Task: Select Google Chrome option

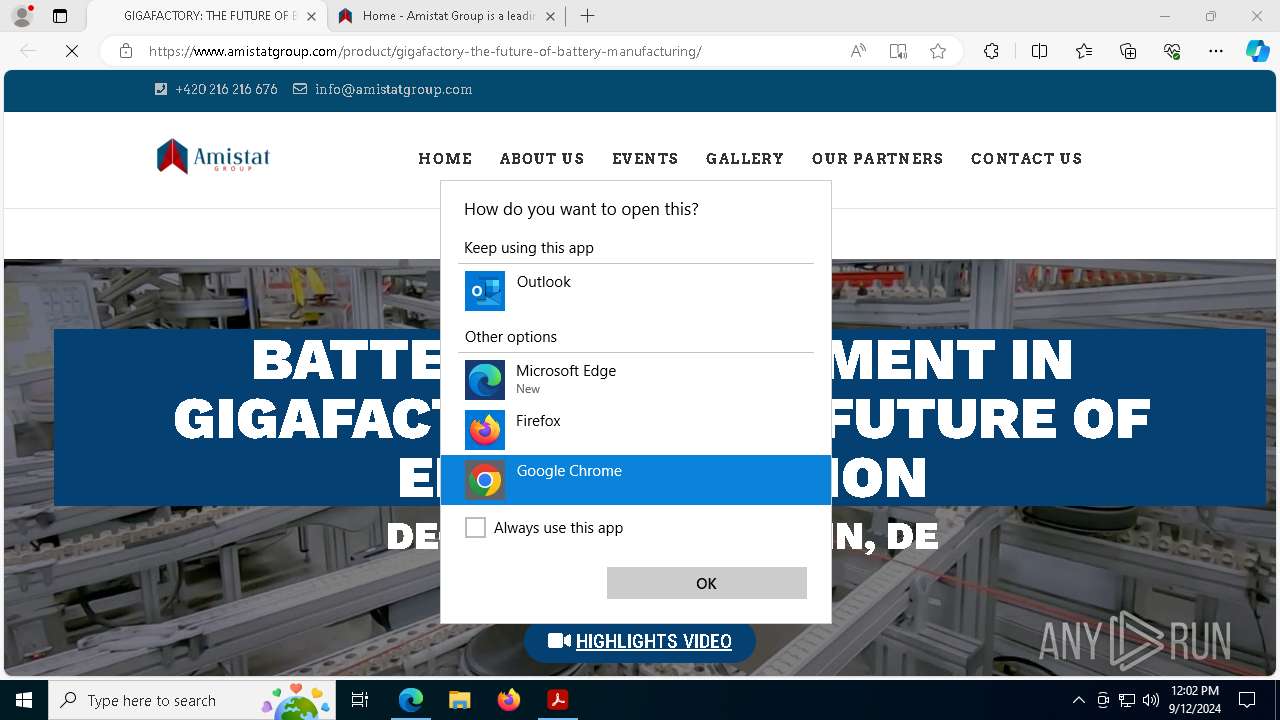Action: (635, 480)
